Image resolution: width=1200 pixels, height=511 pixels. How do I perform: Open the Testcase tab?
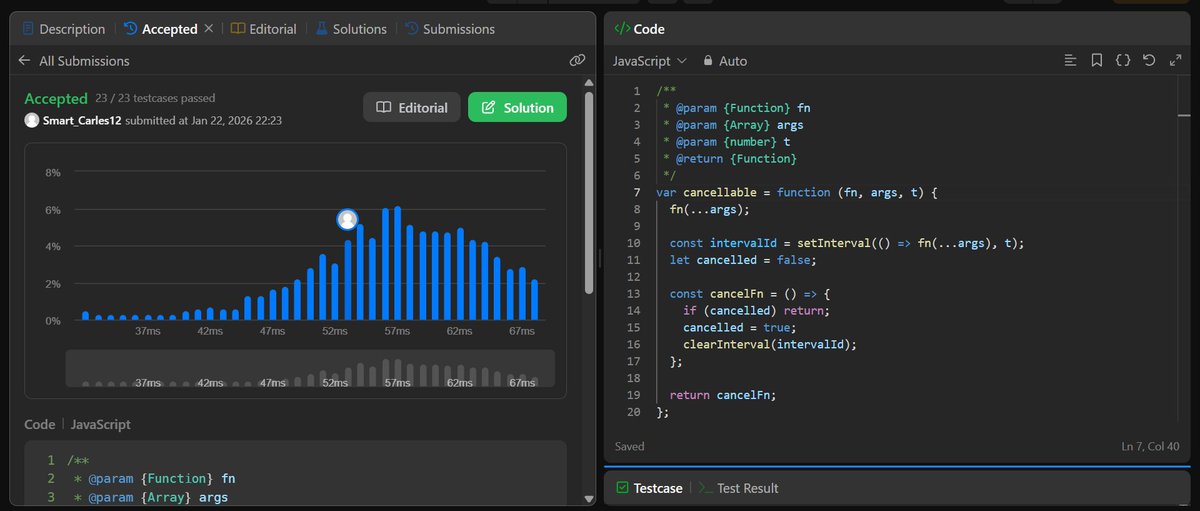[649, 488]
